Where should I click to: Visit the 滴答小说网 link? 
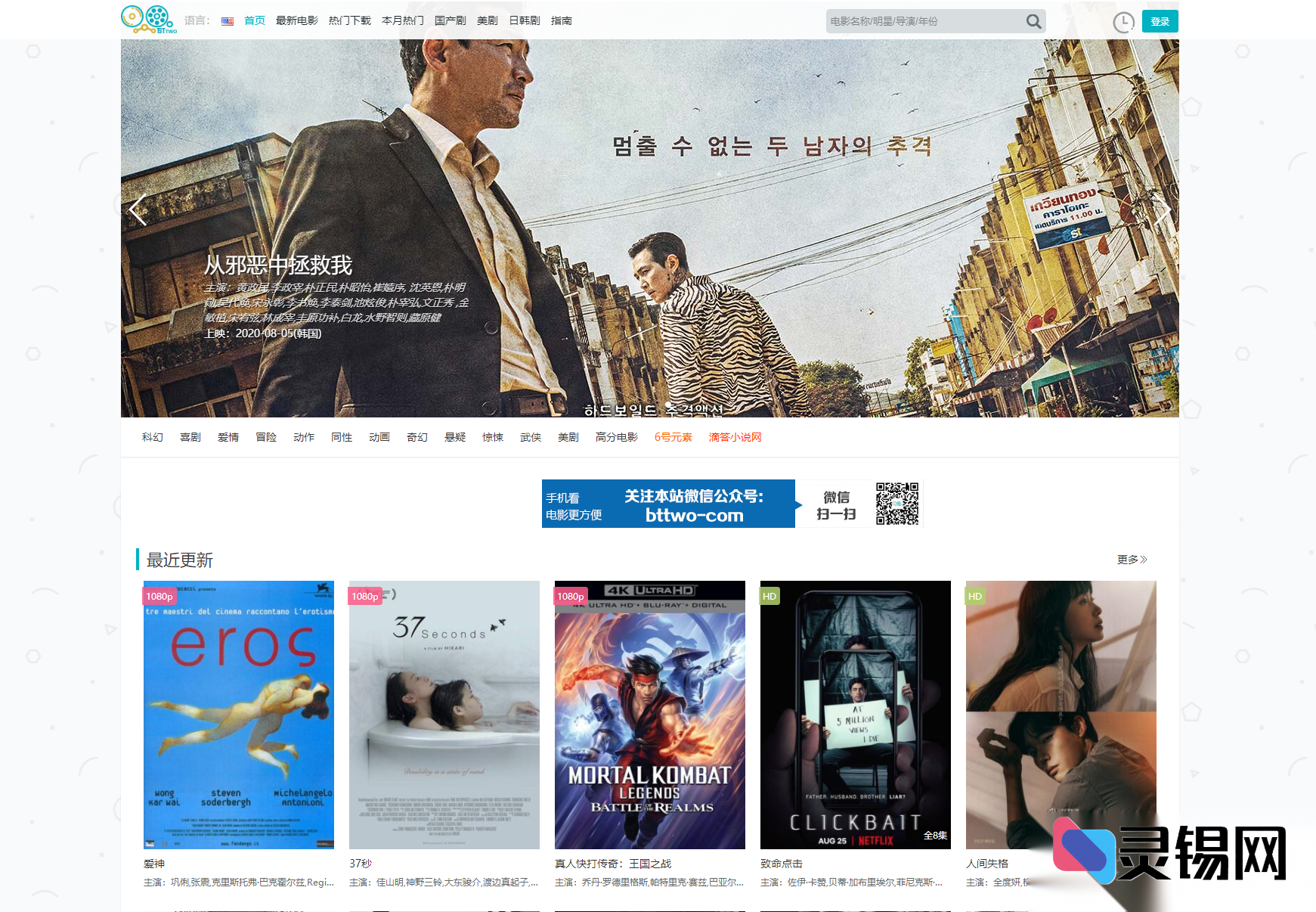click(735, 437)
